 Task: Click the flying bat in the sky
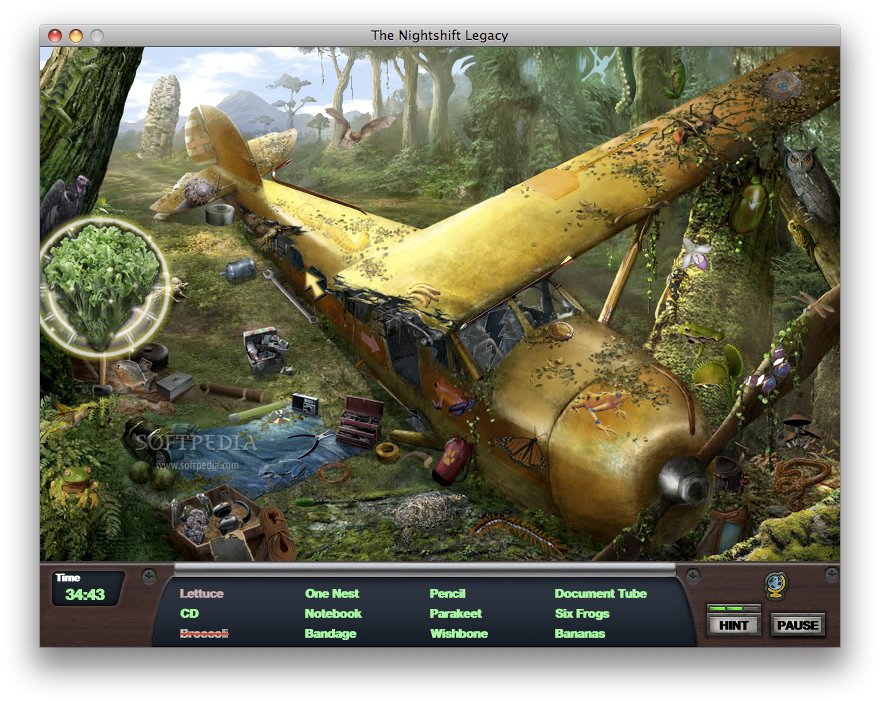[x=358, y=129]
